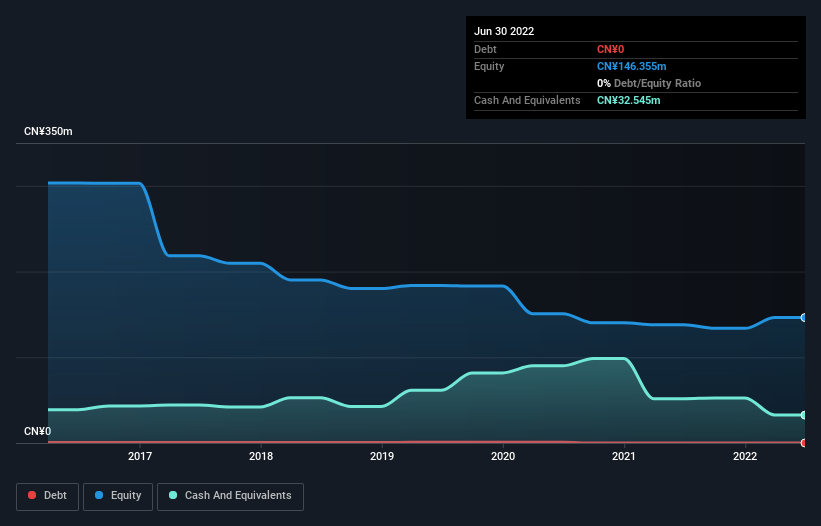The height and width of the screenshot is (526, 821).
Task: Click the tooltip's Cash And Equivalents row label
Action: click(527, 100)
